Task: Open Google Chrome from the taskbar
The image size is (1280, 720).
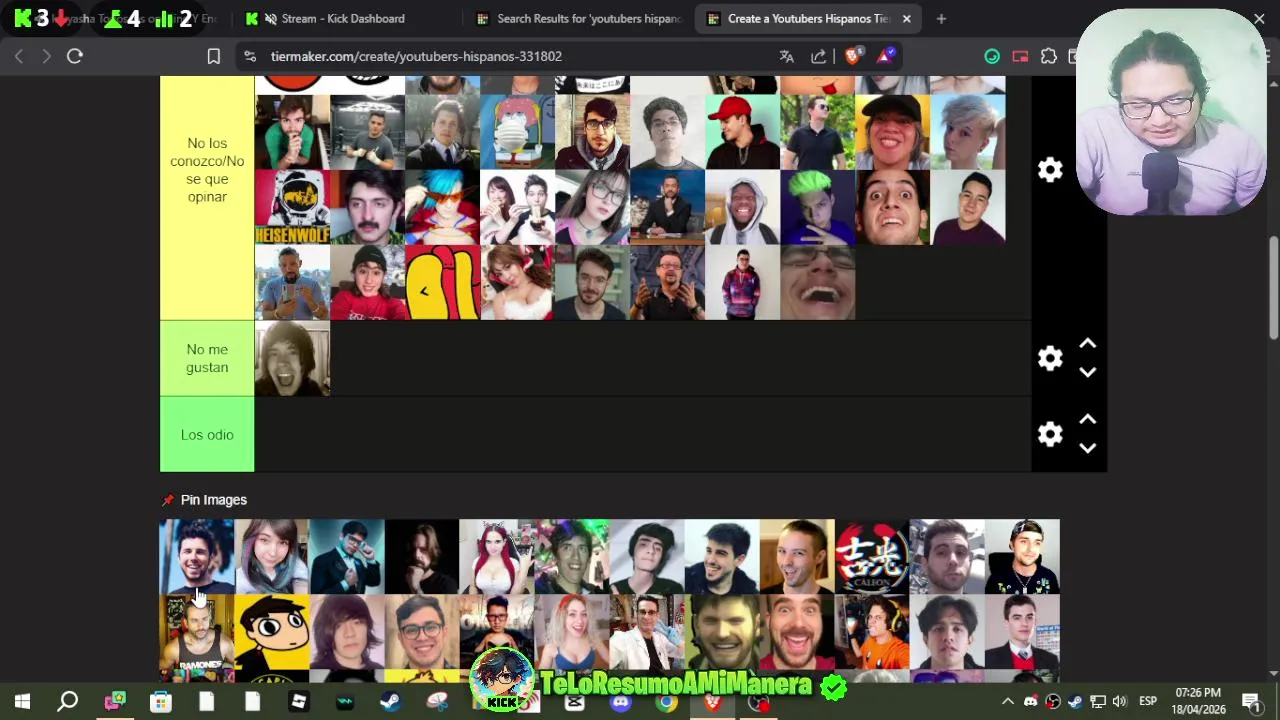Action: [666, 702]
